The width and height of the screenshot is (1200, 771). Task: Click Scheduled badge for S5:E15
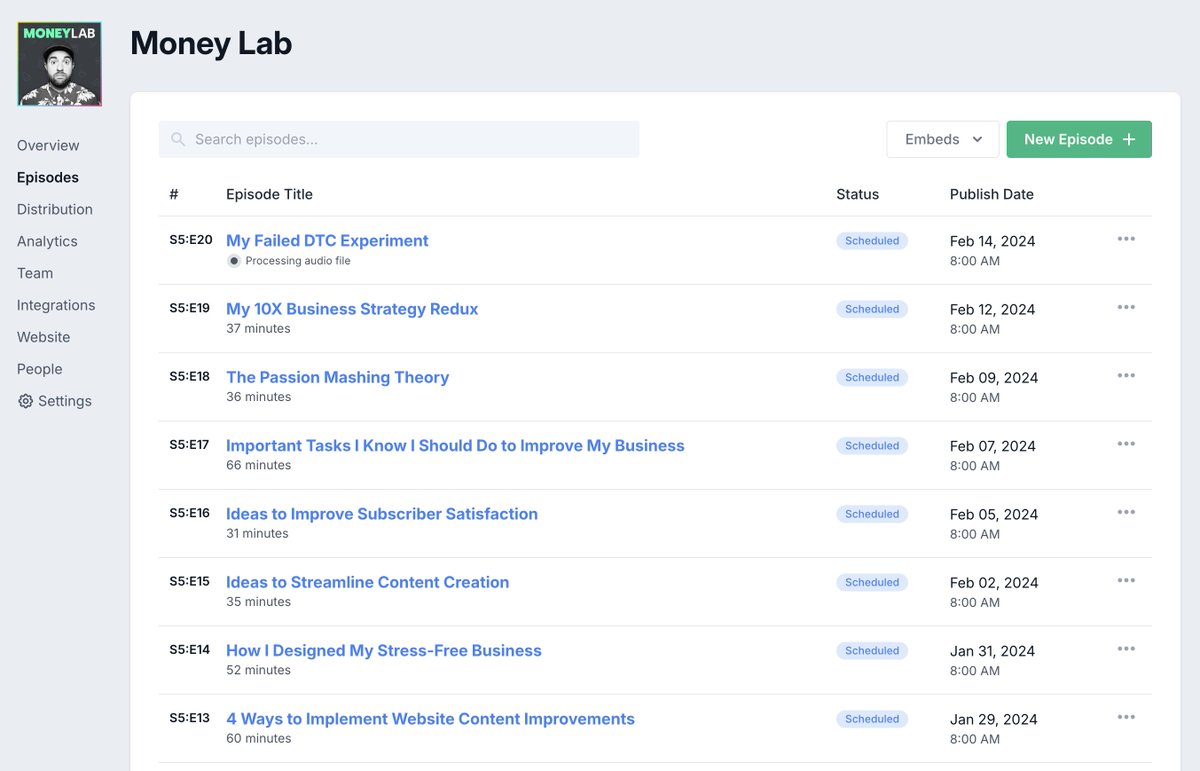872,582
